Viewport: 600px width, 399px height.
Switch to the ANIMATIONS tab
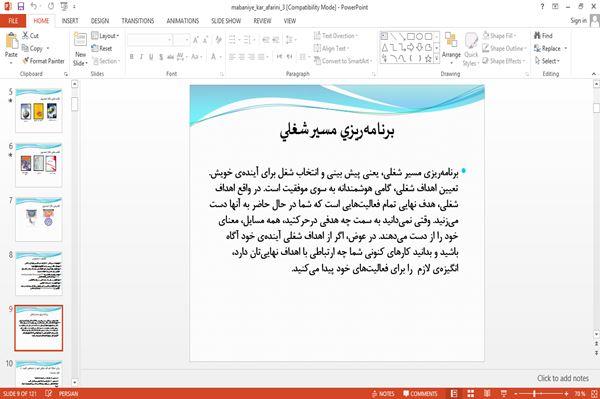(x=183, y=21)
